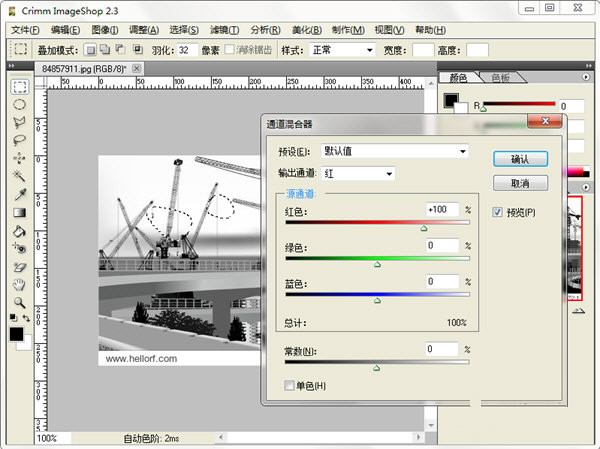
Task: Click the new selection mode icon
Action: point(90,50)
